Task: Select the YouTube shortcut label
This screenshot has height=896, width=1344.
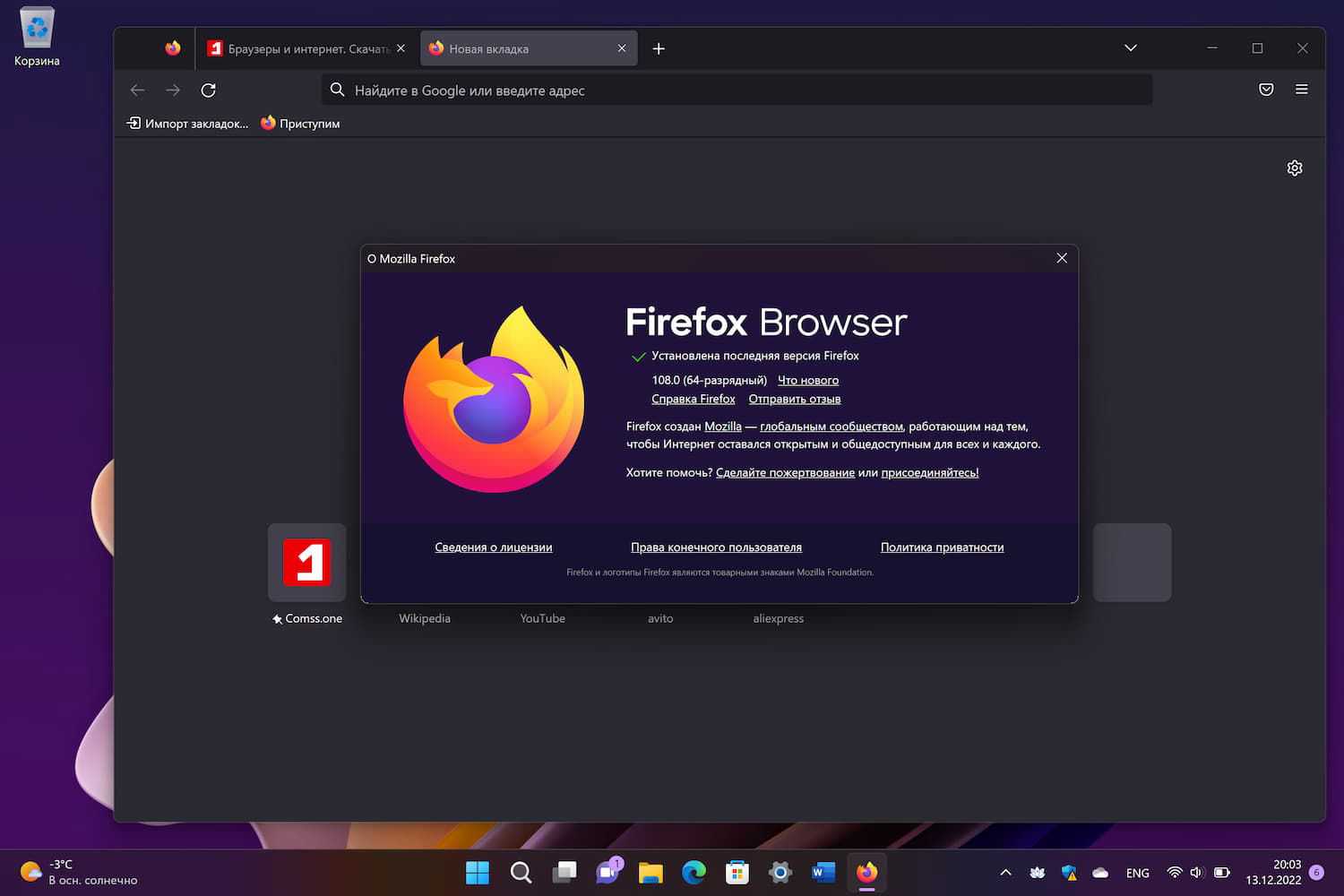Action: [543, 618]
